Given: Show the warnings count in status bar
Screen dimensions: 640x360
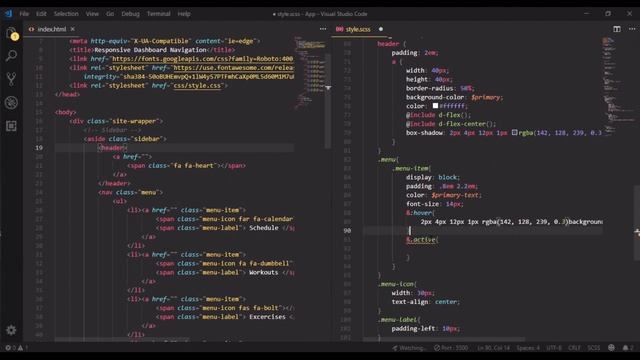Looking at the screenshot, I should (x=23, y=348).
